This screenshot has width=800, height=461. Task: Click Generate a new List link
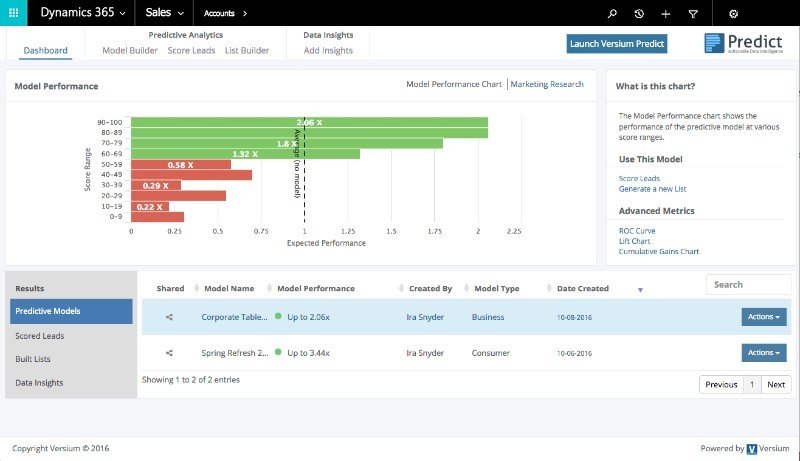(x=653, y=189)
